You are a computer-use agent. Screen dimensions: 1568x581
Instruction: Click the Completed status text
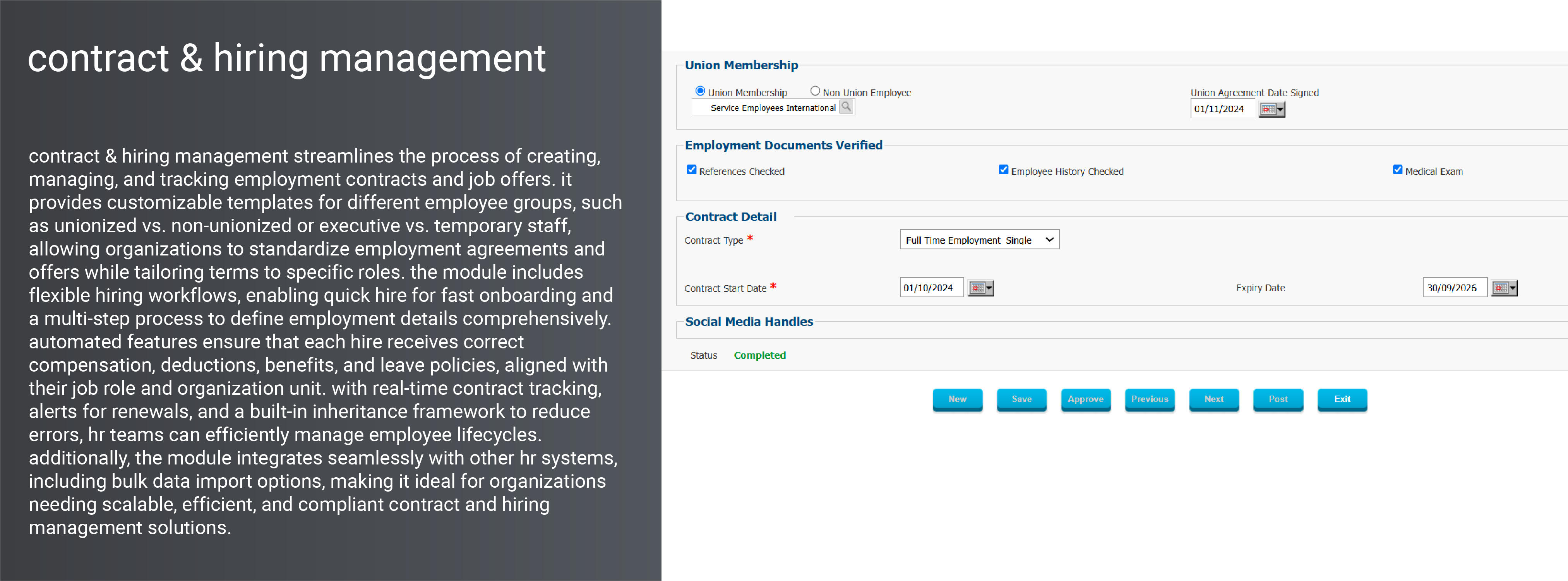[x=760, y=355]
